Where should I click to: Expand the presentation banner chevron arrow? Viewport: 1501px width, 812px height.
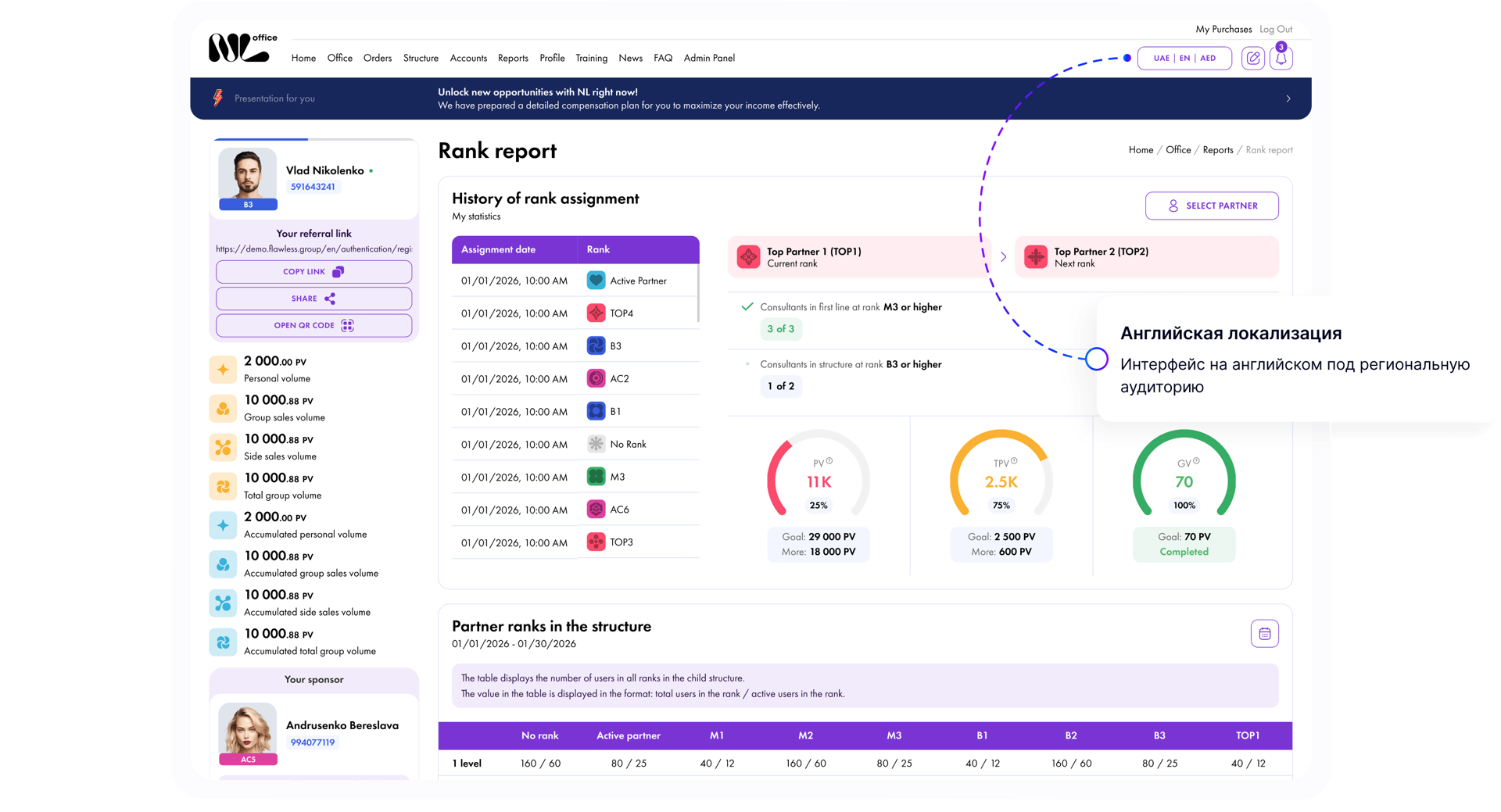(1288, 98)
